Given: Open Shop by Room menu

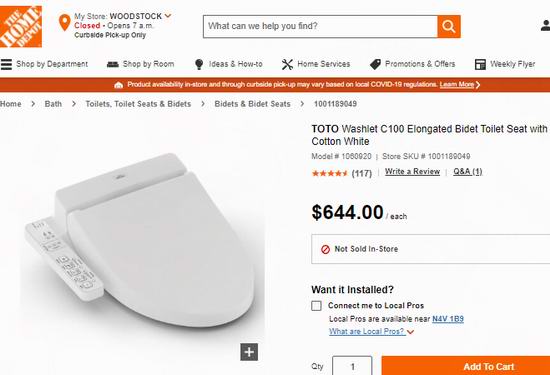Looking at the screenshot, I should (140, 64).
